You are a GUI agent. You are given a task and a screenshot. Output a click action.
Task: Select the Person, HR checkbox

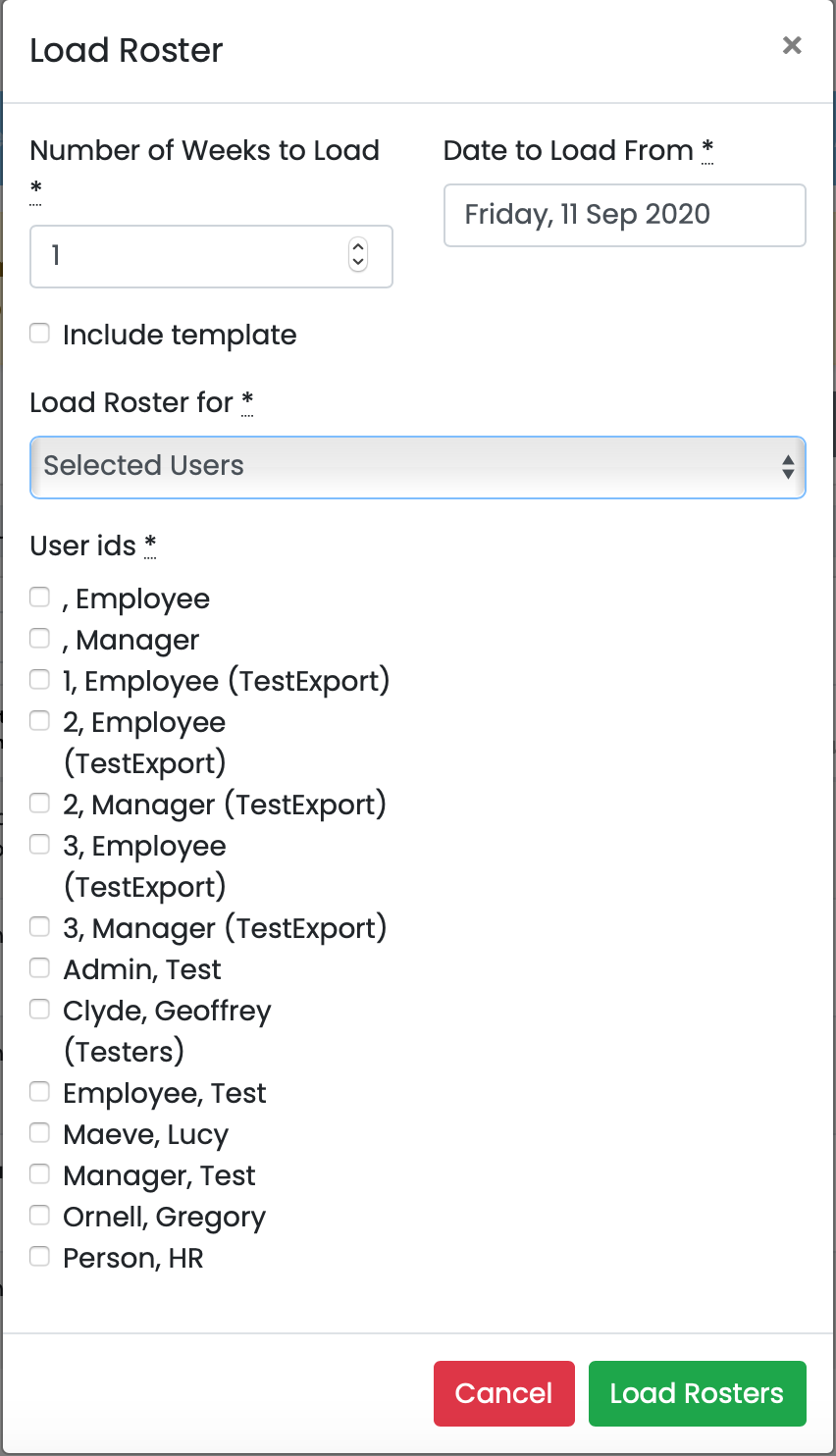pyautogui.click(x=40, y=1256)
